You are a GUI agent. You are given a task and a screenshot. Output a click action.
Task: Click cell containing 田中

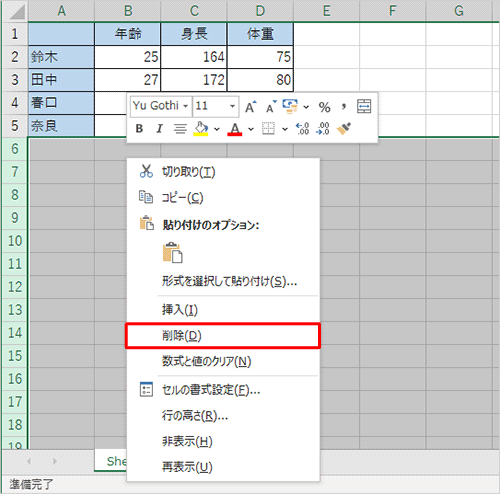tap(61, 80)
